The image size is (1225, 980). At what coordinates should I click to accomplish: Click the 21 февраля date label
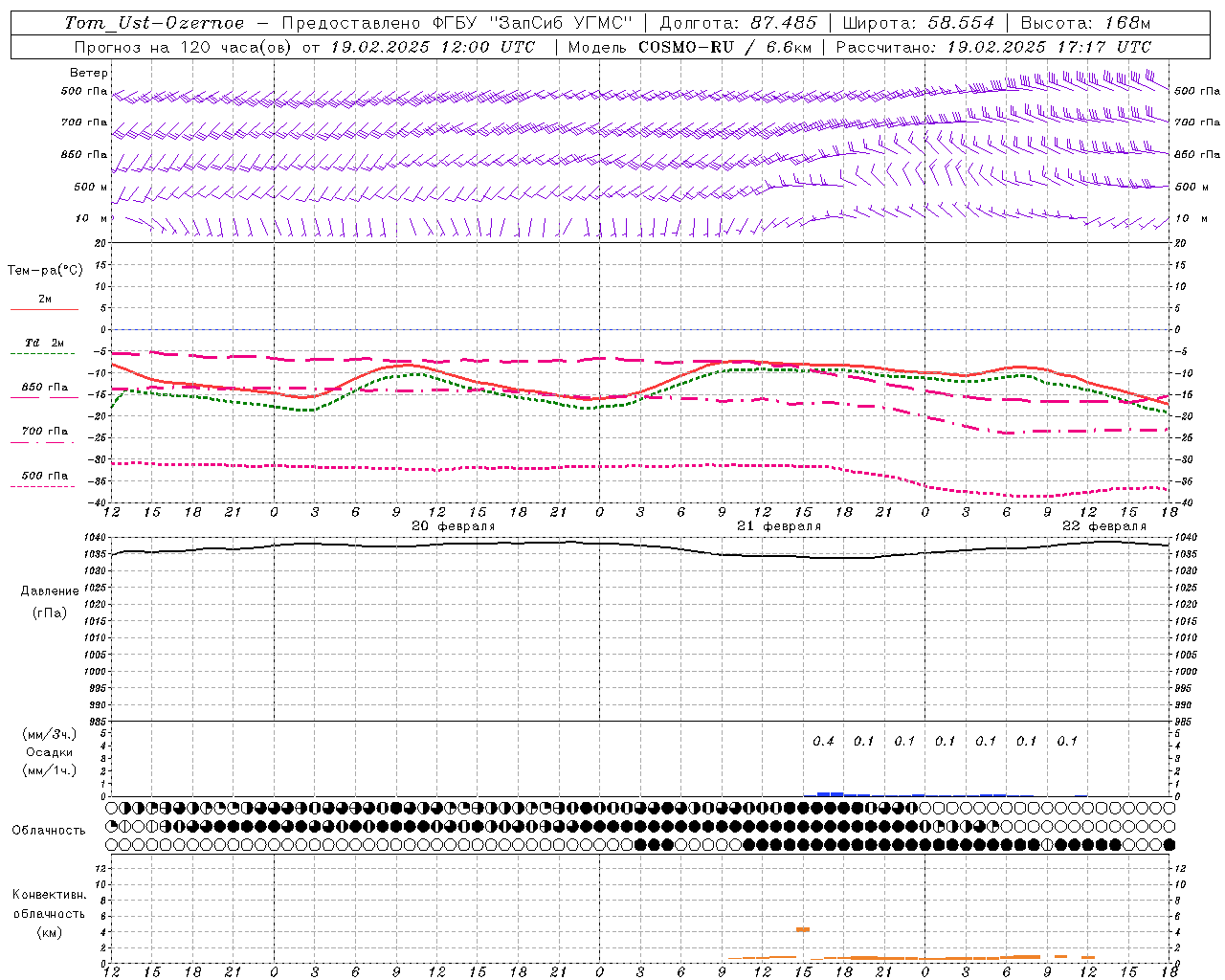779,526
